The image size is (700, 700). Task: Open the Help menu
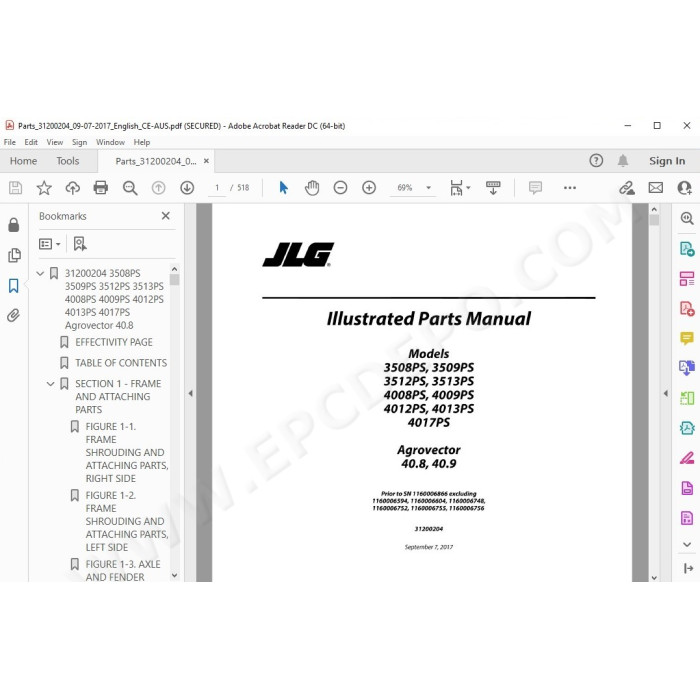tap(142, 142)
